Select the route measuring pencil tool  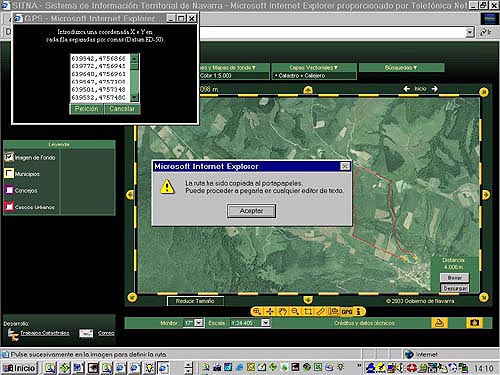tap(320, 311)
